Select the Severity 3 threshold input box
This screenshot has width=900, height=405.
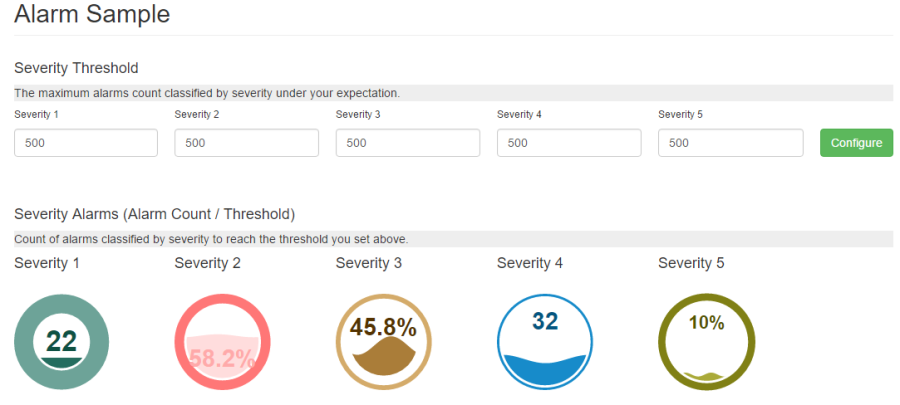408,143
